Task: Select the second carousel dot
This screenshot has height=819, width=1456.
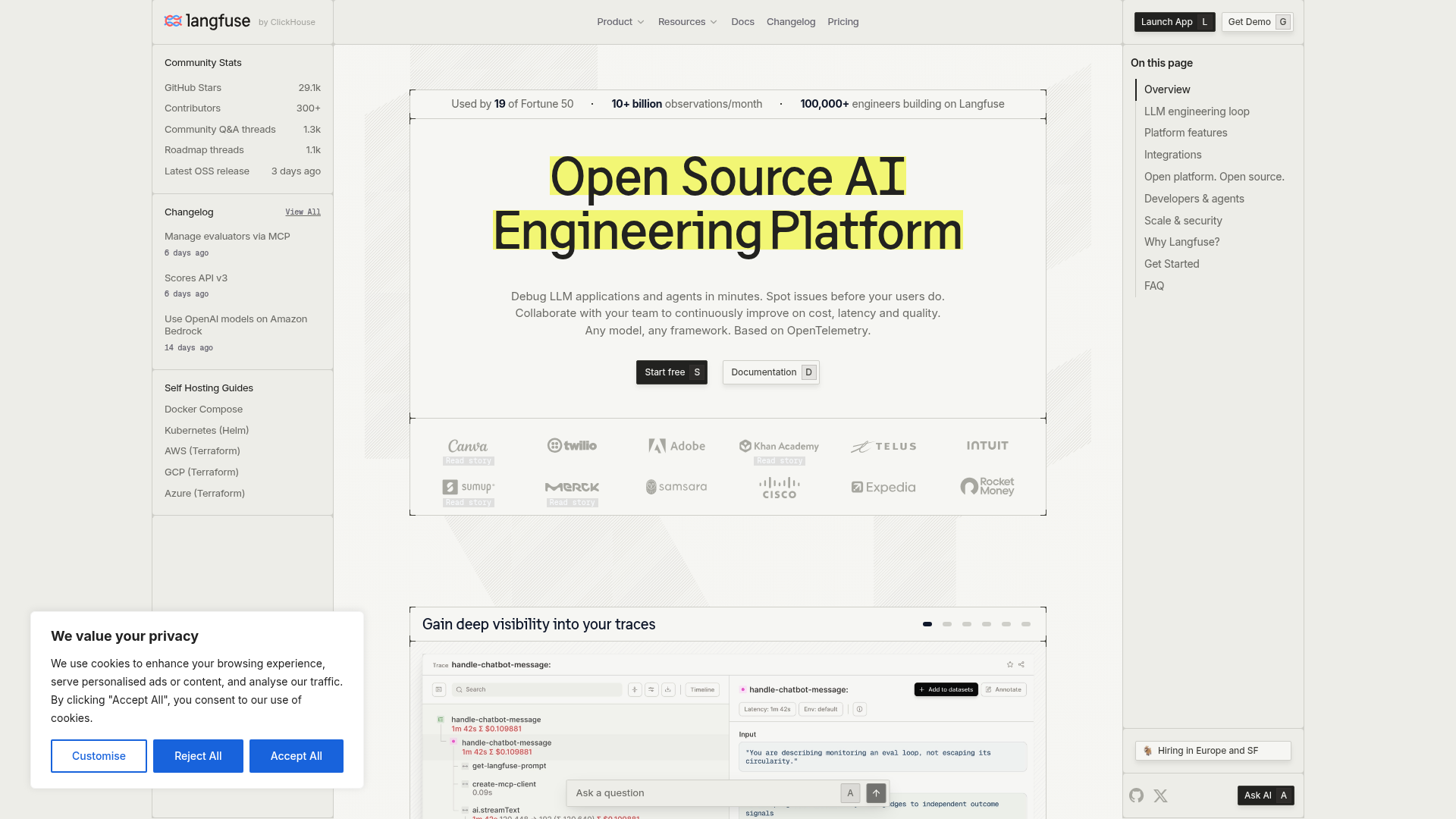Action: 947,624
